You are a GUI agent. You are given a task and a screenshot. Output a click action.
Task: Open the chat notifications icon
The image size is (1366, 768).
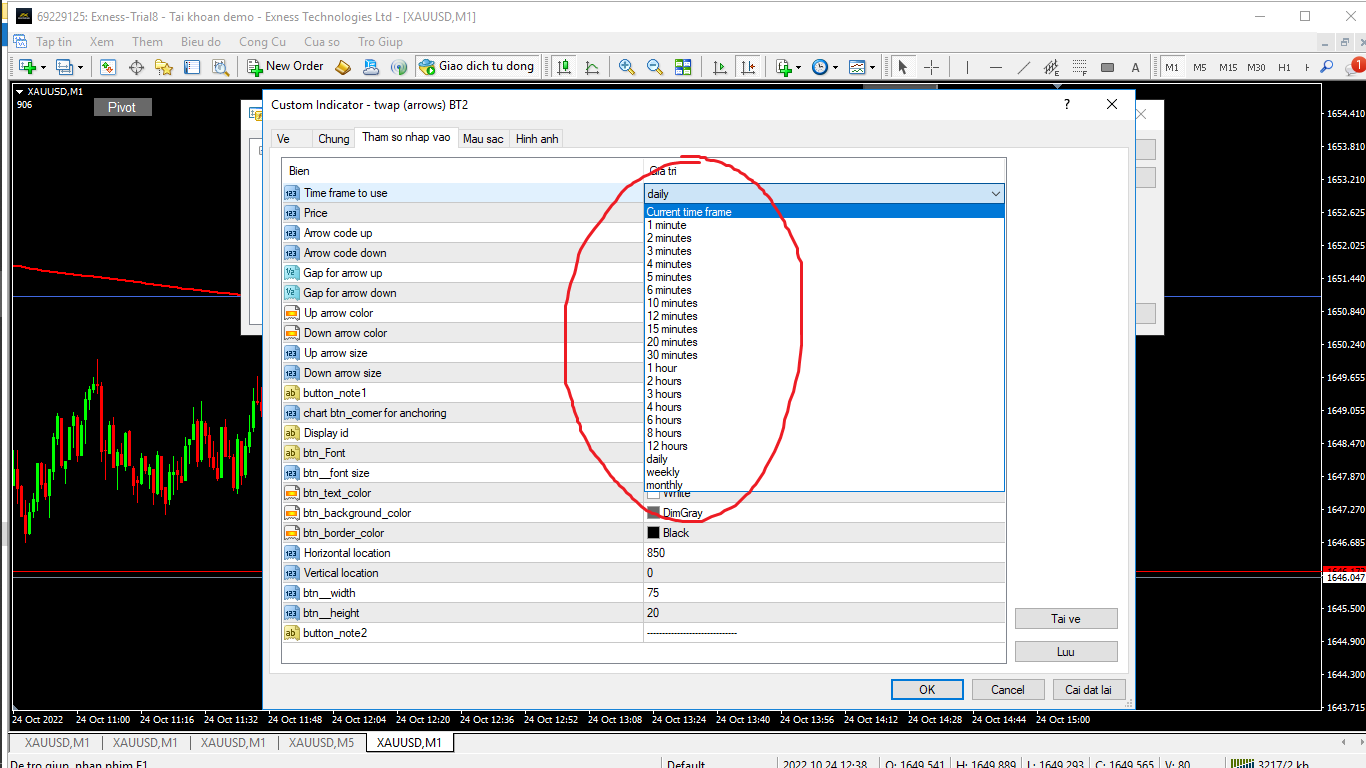[x=1355, y=67]
